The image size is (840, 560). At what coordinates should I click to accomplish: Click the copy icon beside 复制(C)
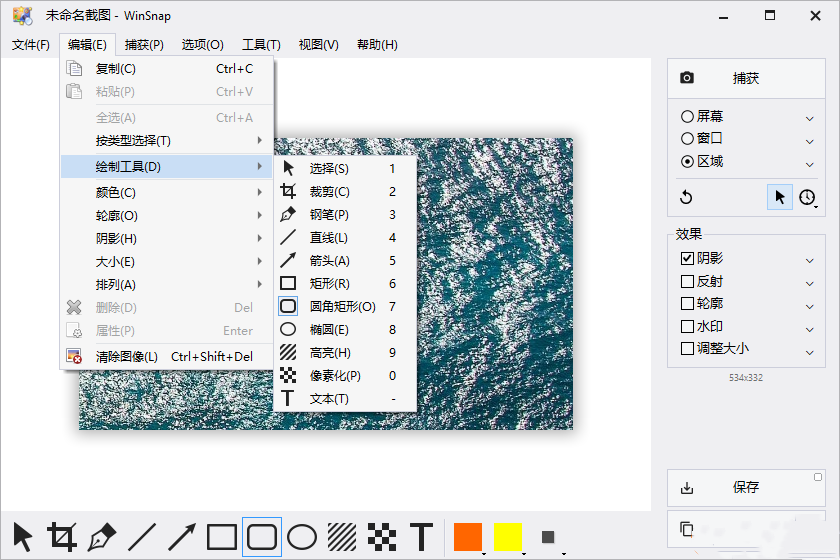pos(74,69)
